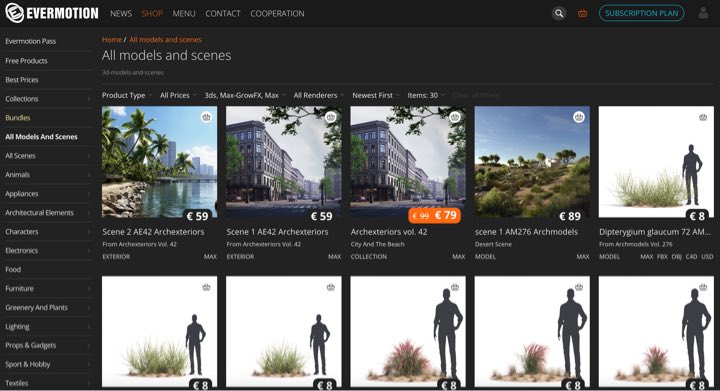The width and height of the screenshot is (720, 391).
Task: Open the NEWS menu item
Action: [x=121, y=14]
